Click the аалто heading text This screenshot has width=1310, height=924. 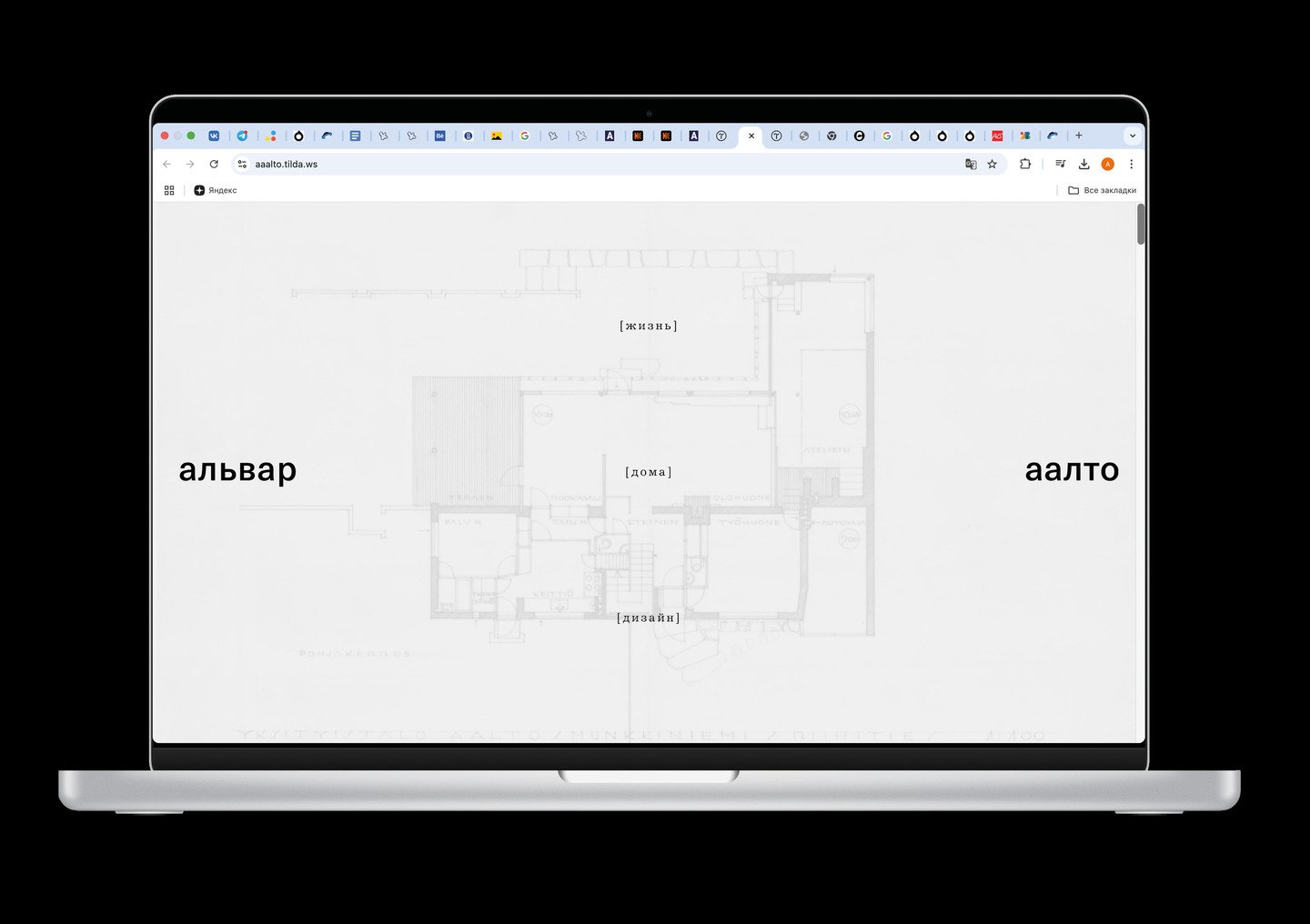click(x=1072, y=469)
